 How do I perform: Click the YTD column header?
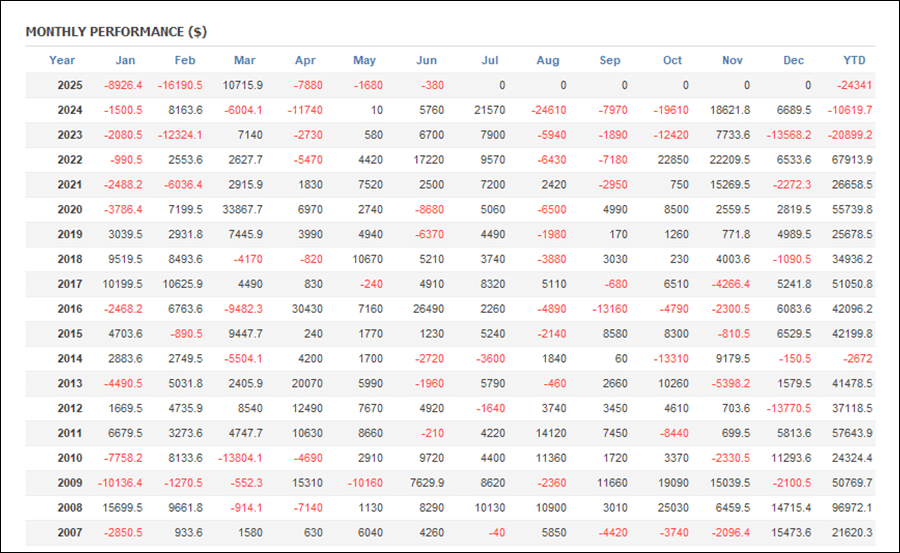[854, 60]
